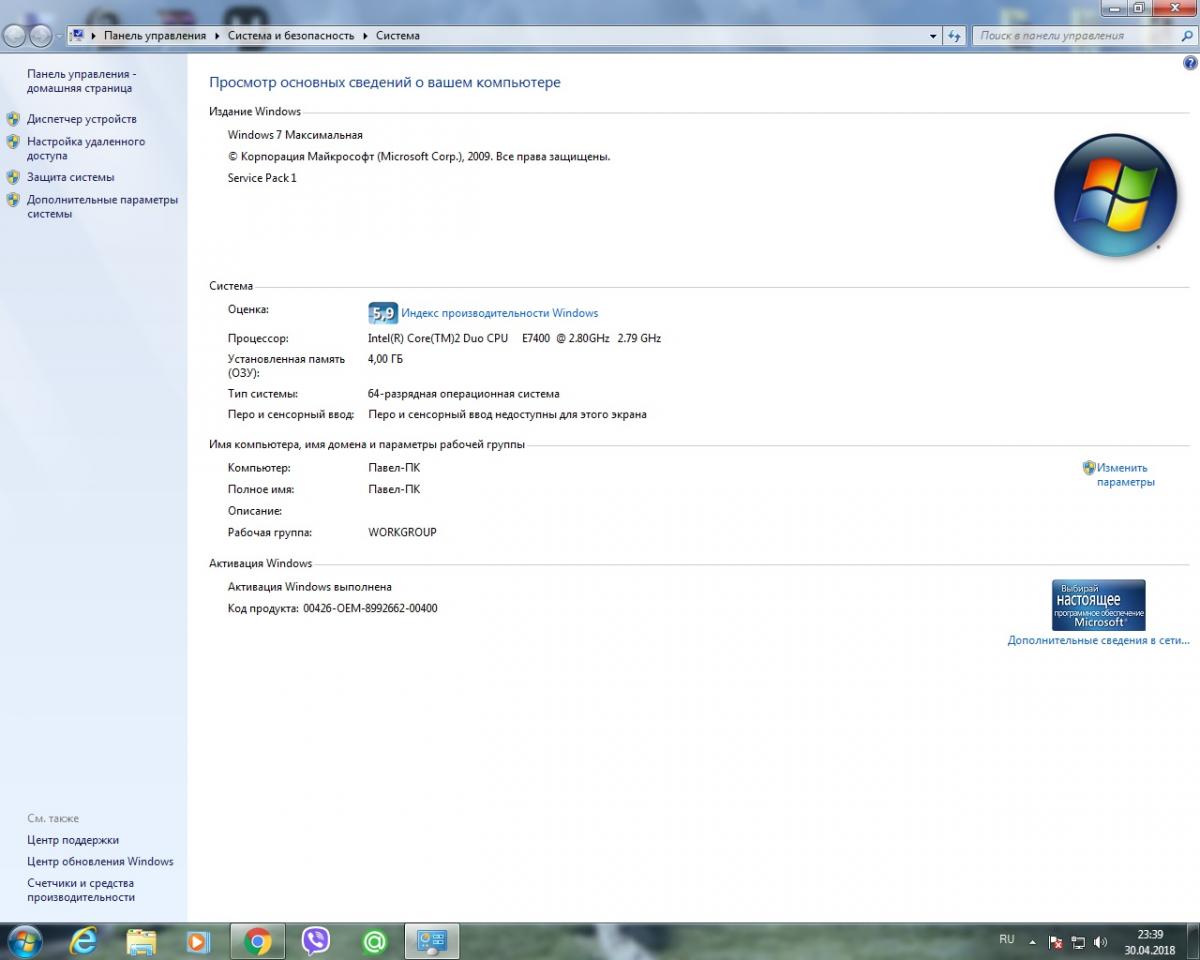Open 'Защита системы' sidebar link

click(x=70, y=177)
